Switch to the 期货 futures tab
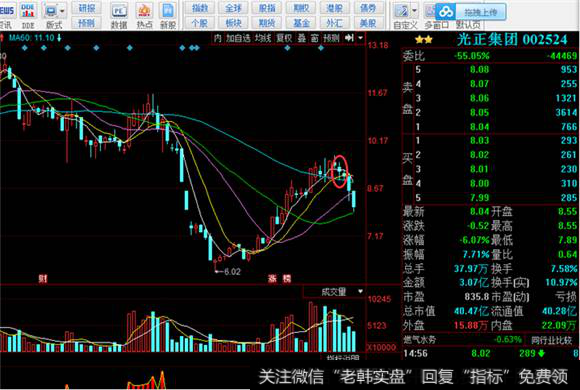 click(266, 23)
